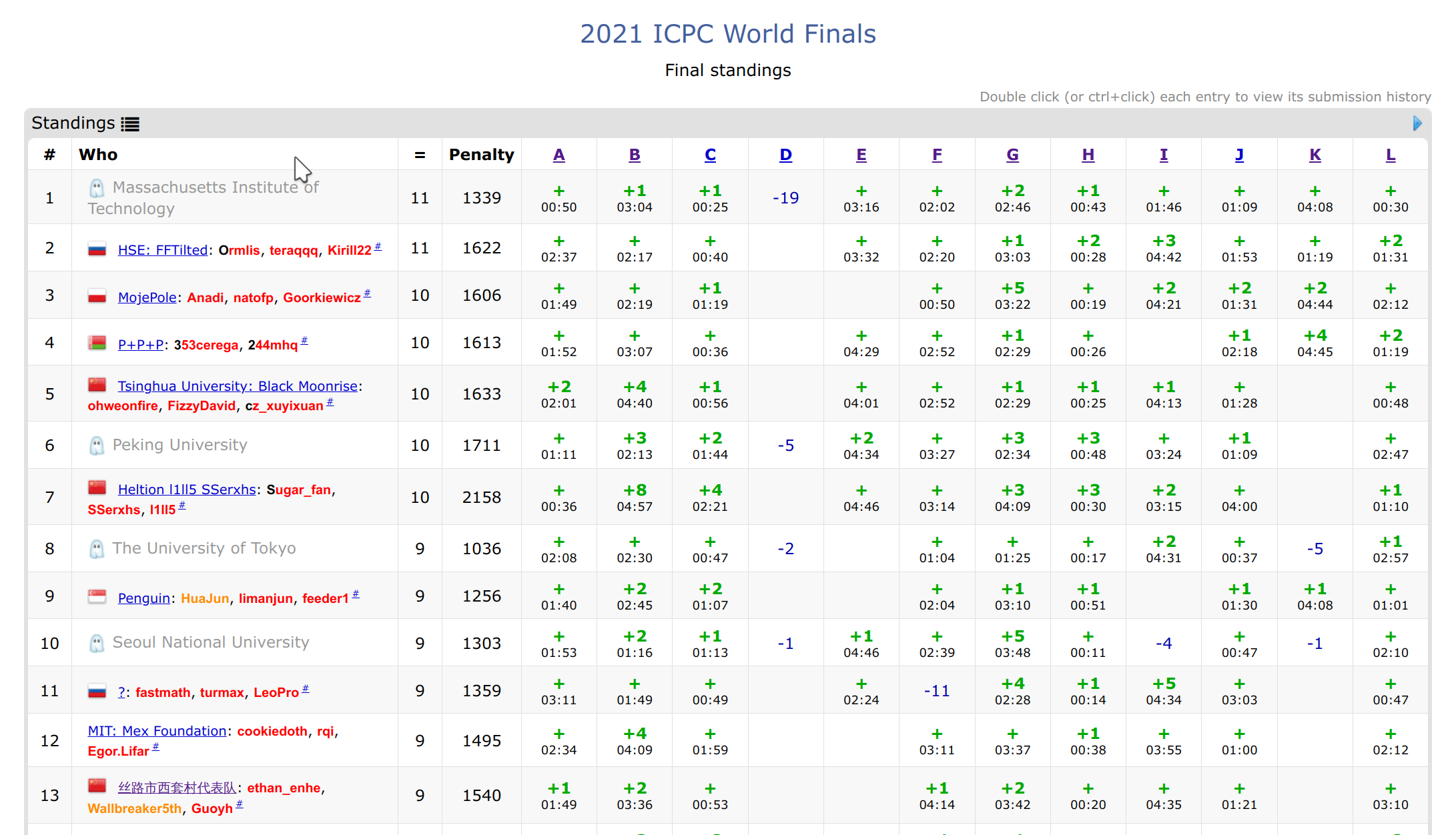
Task: Click the blue arrow at standings right
Action: (x=1417, y=123)
